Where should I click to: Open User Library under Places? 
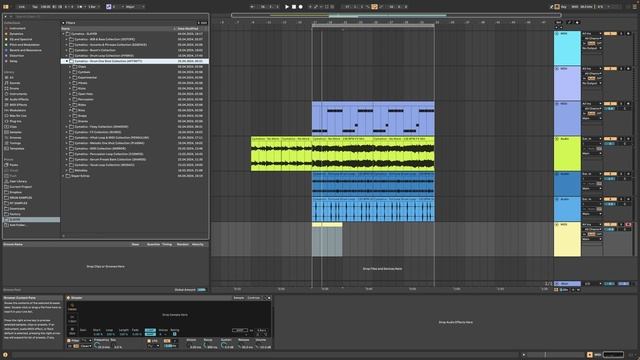18,181
